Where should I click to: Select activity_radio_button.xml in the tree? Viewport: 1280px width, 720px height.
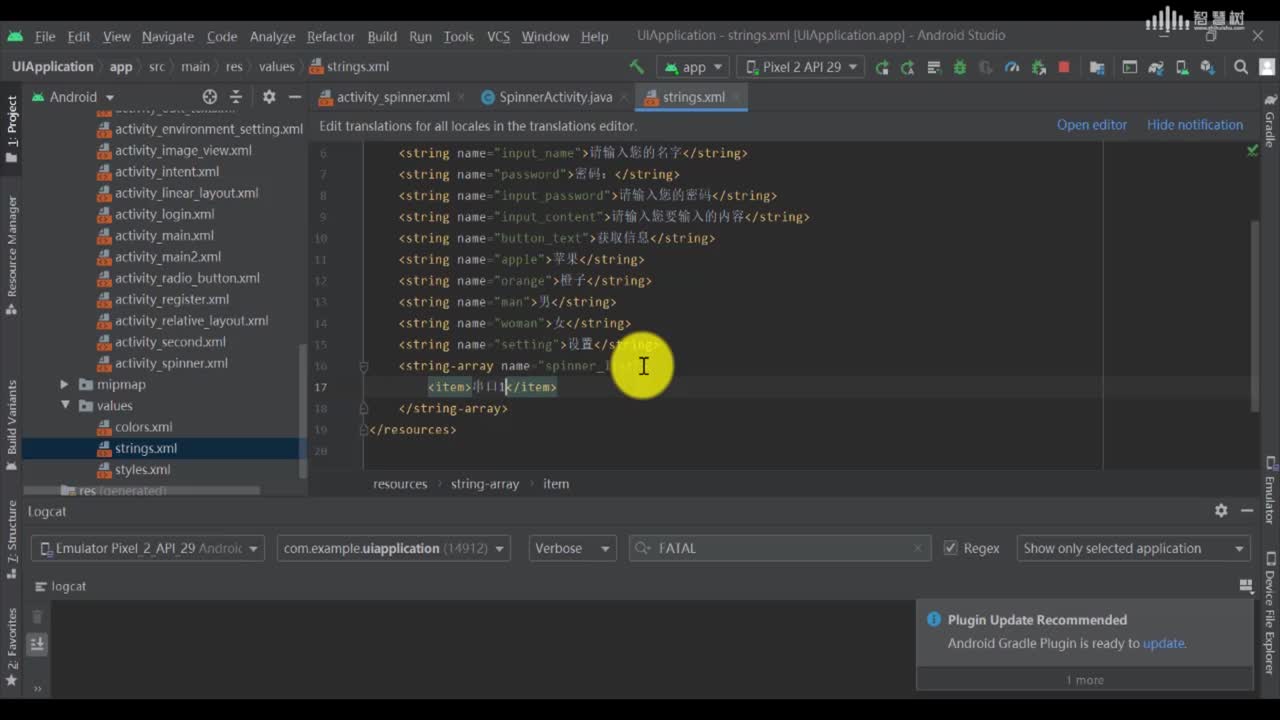coord(187,278)
